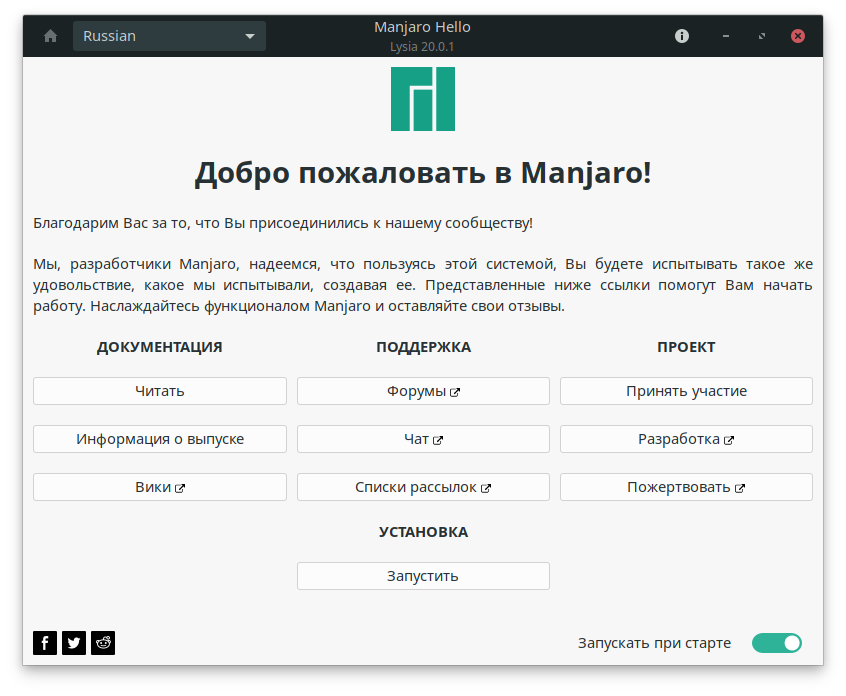Click the Lysia 20.0.1 subtitle text
This screenshot has height=696, width=846.
coord(422,47)
